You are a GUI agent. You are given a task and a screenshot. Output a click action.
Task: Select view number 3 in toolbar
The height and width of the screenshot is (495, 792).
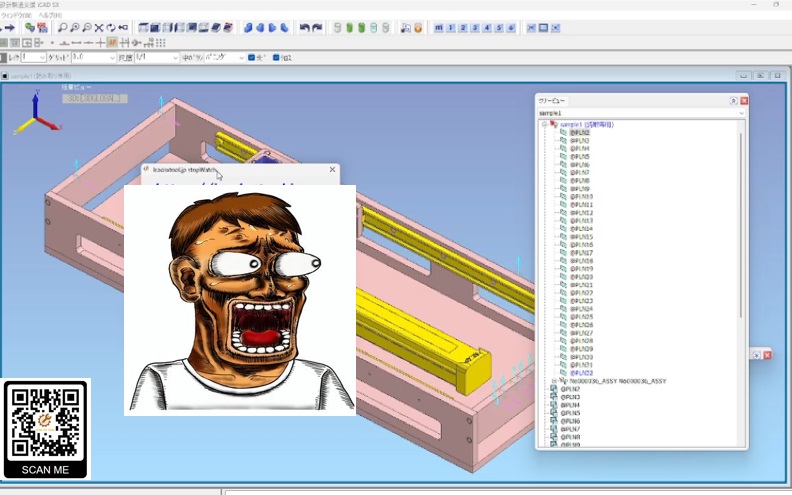[475, 28]
